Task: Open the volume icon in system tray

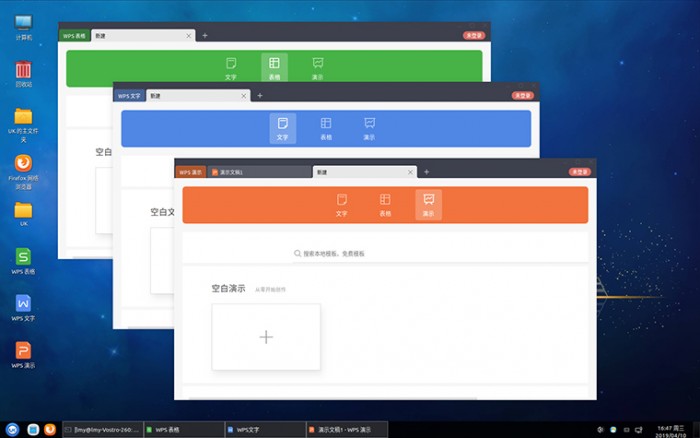Action: [600, 430]
